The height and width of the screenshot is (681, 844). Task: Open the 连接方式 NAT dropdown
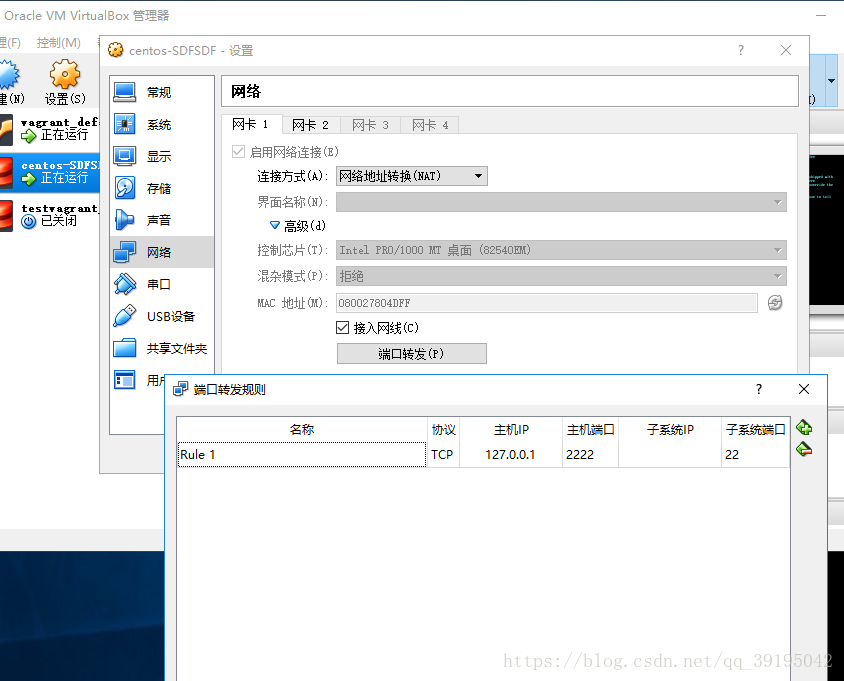click(412, 176)
